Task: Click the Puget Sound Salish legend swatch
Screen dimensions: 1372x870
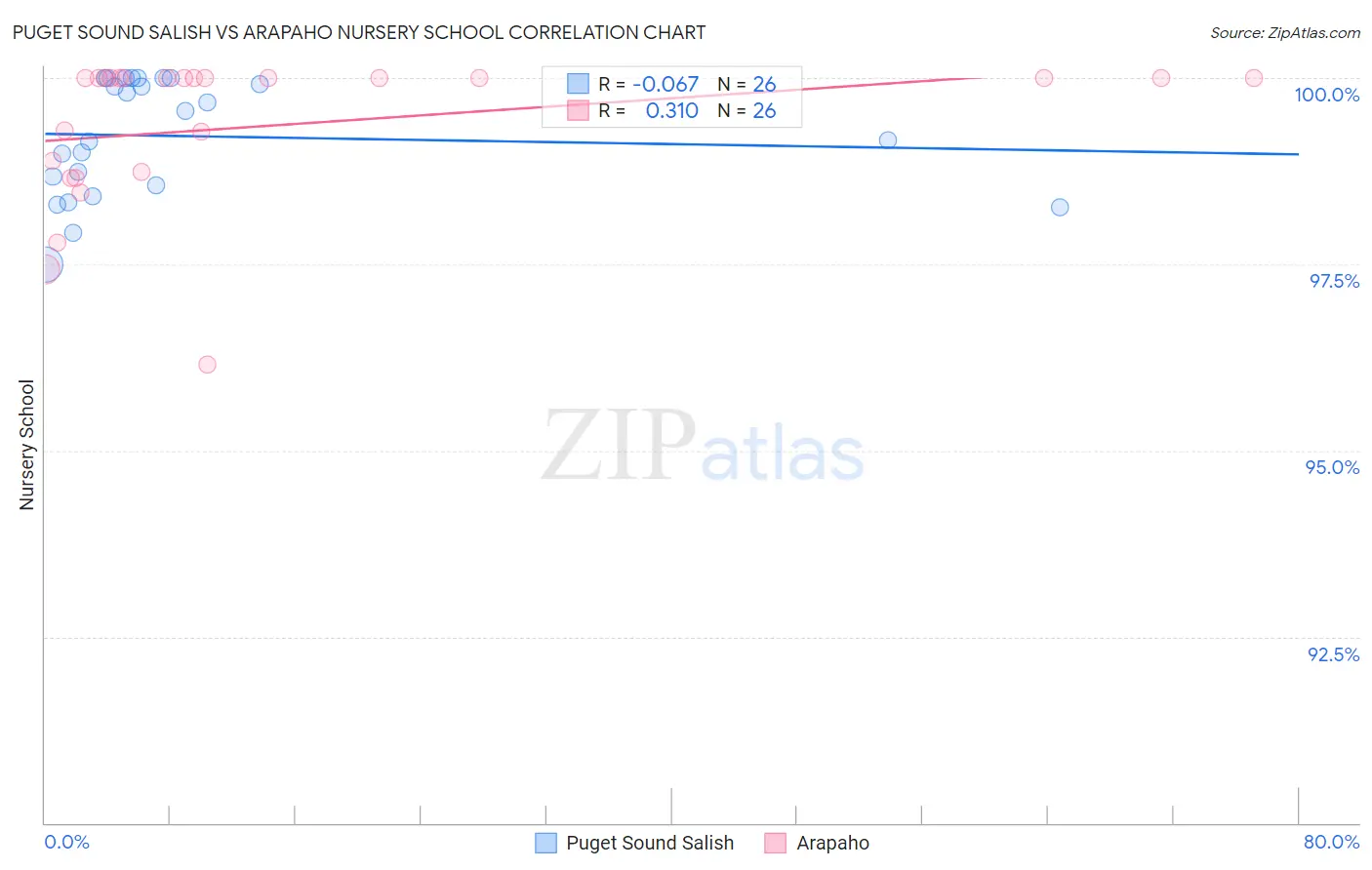Action: tap(545, 843)
